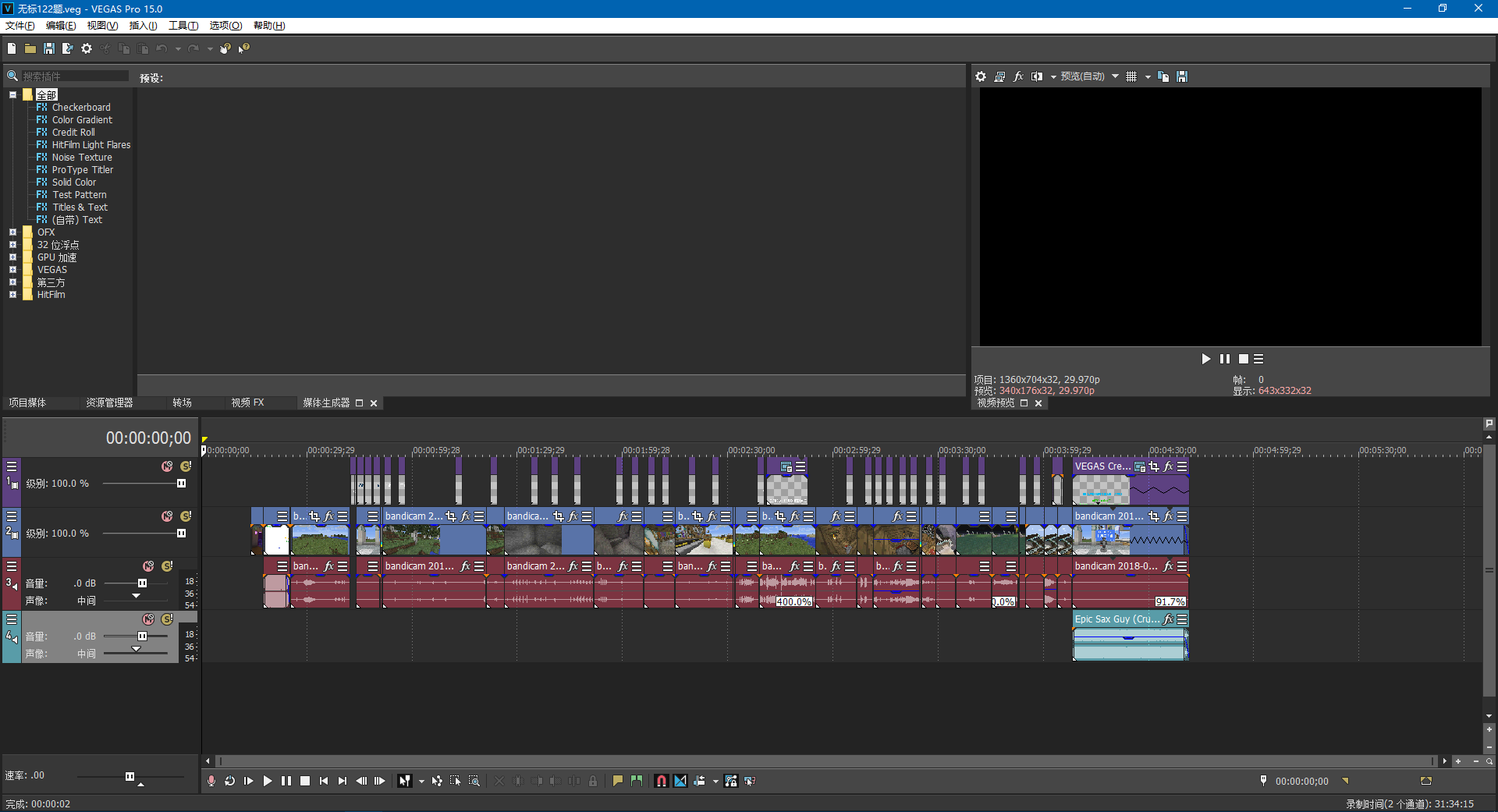Switch to the 视频 FX tab
The width and height of the screenshot is (1498, 812).
[247, 402]
